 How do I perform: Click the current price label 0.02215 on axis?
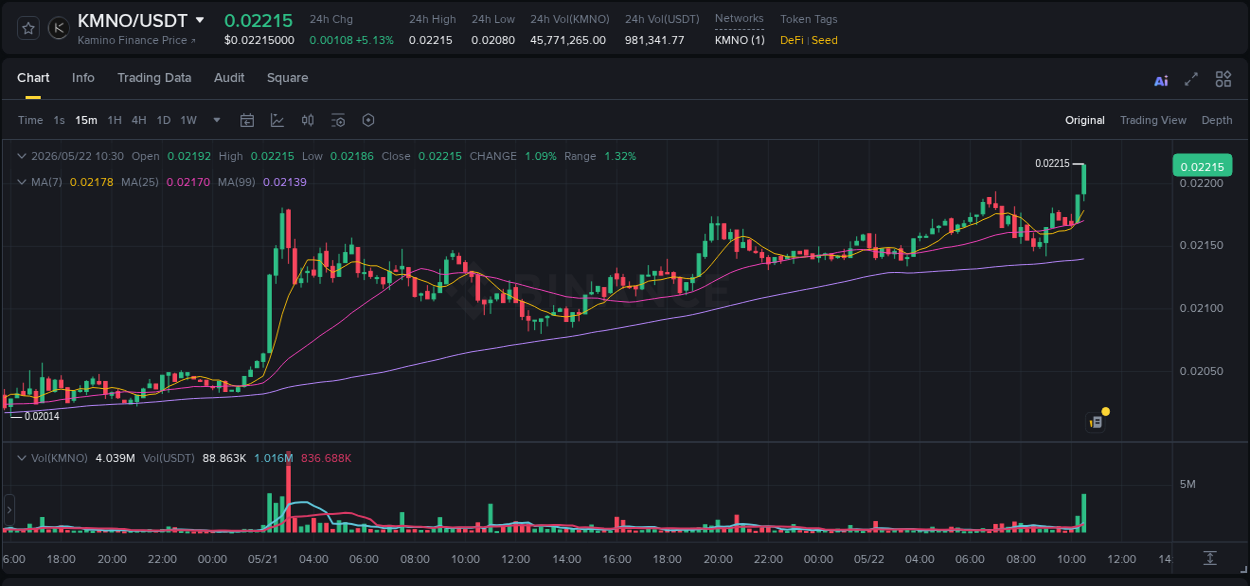(x=1202, y=166)
